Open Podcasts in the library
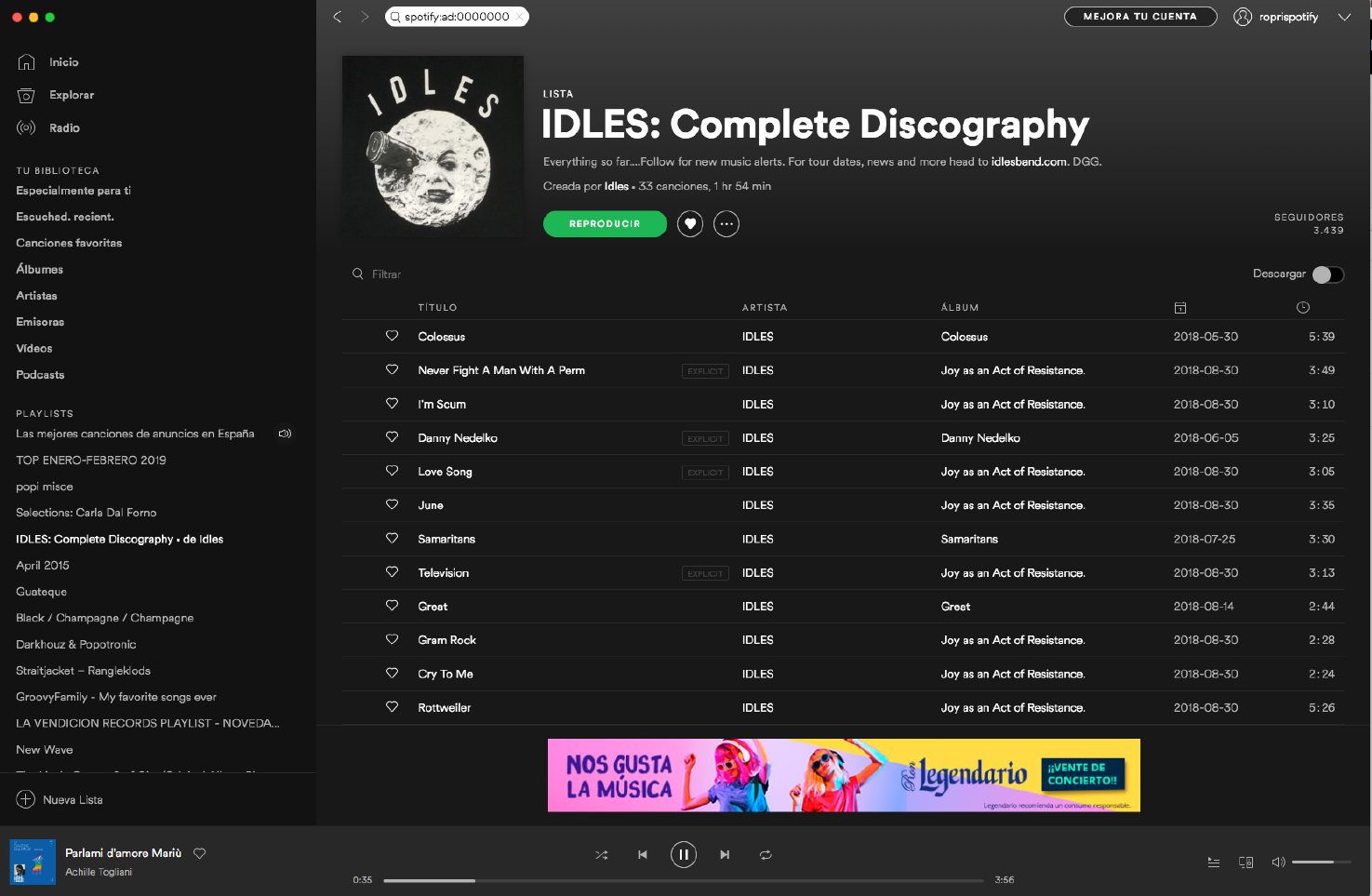 click(x=40, y=375)
